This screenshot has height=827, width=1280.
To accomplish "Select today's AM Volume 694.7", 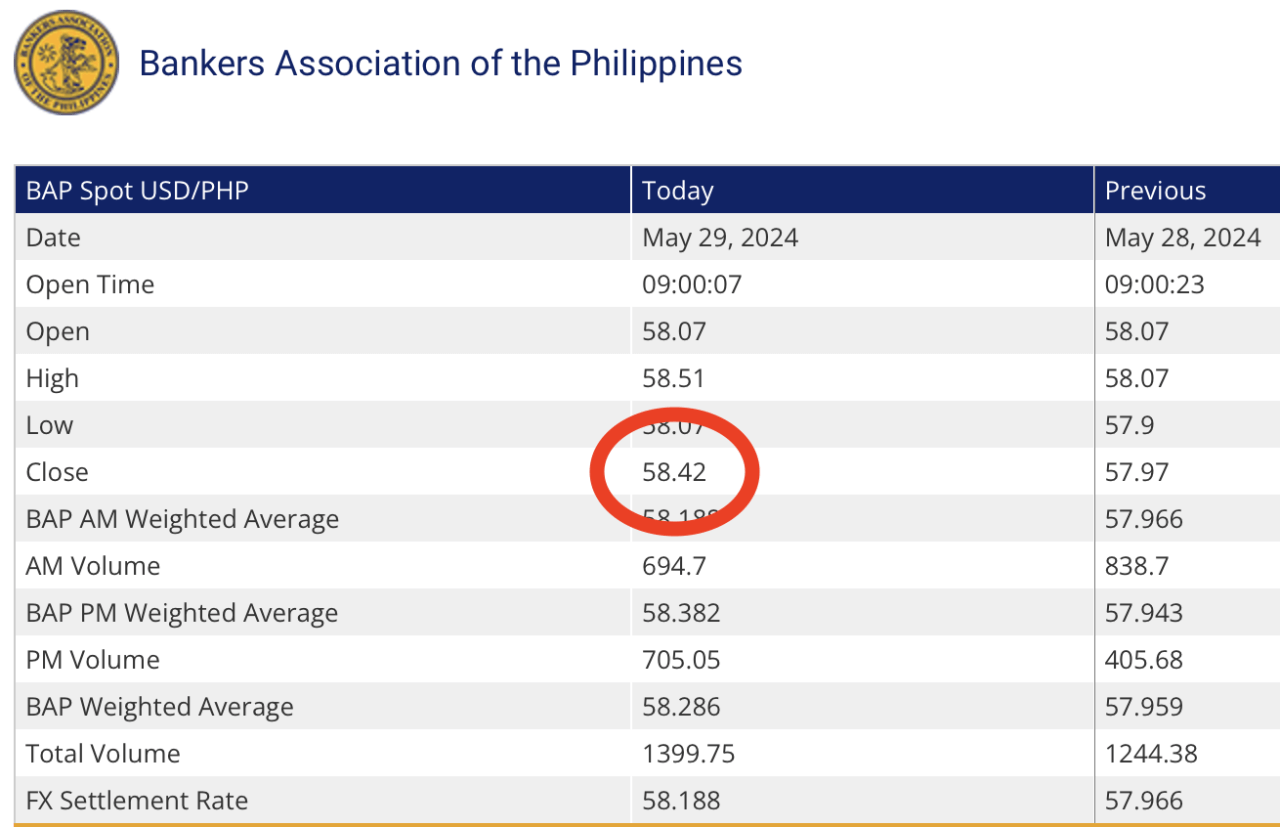I will pyautogui.click(x=674, y=566).
